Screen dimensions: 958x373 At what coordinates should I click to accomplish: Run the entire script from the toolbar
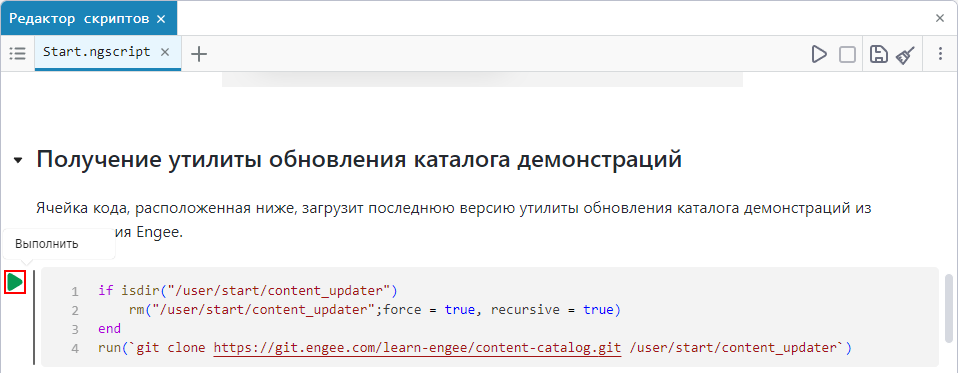pos(819,54)
